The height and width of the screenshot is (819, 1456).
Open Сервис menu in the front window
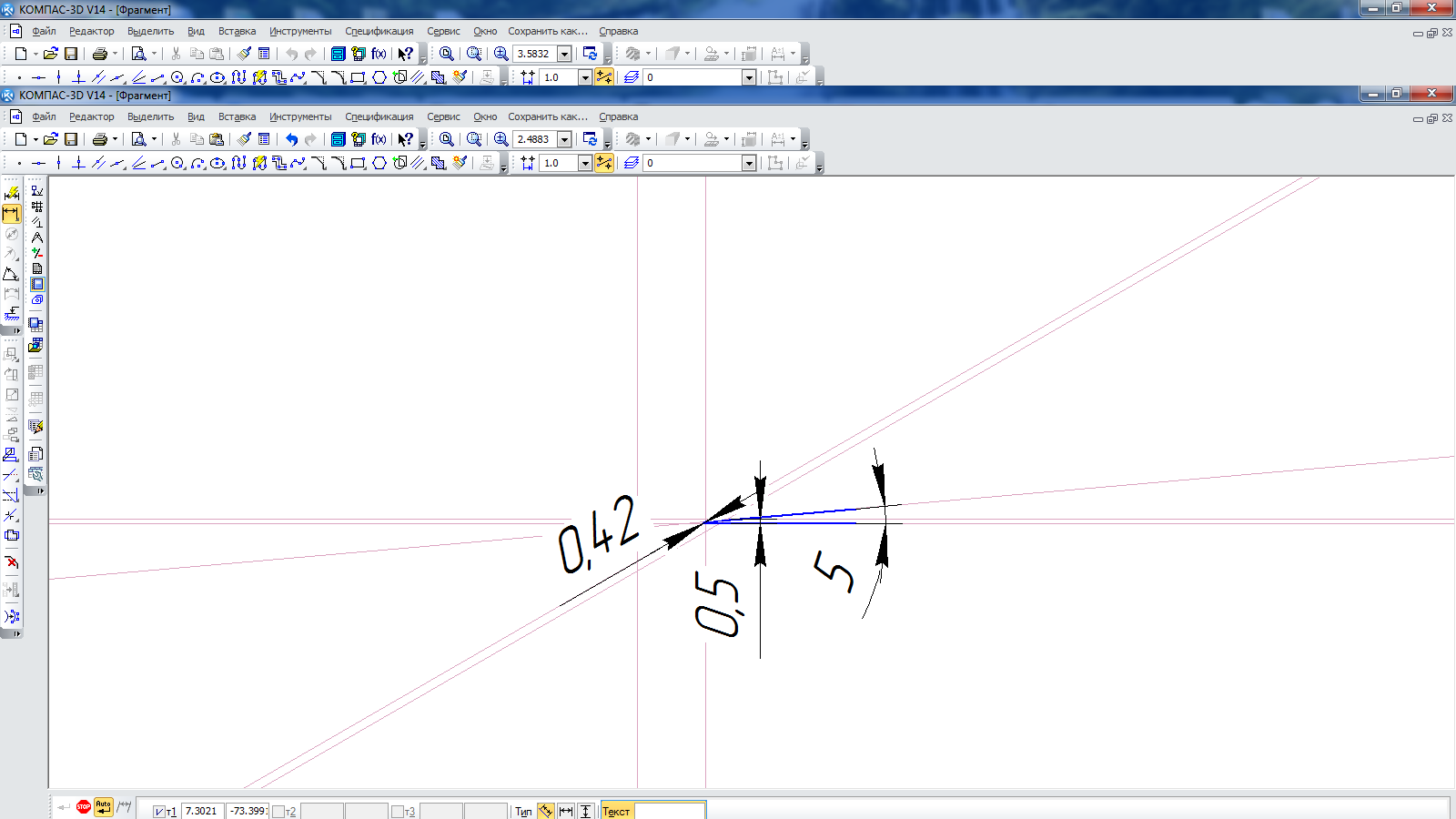coord(443,116)
